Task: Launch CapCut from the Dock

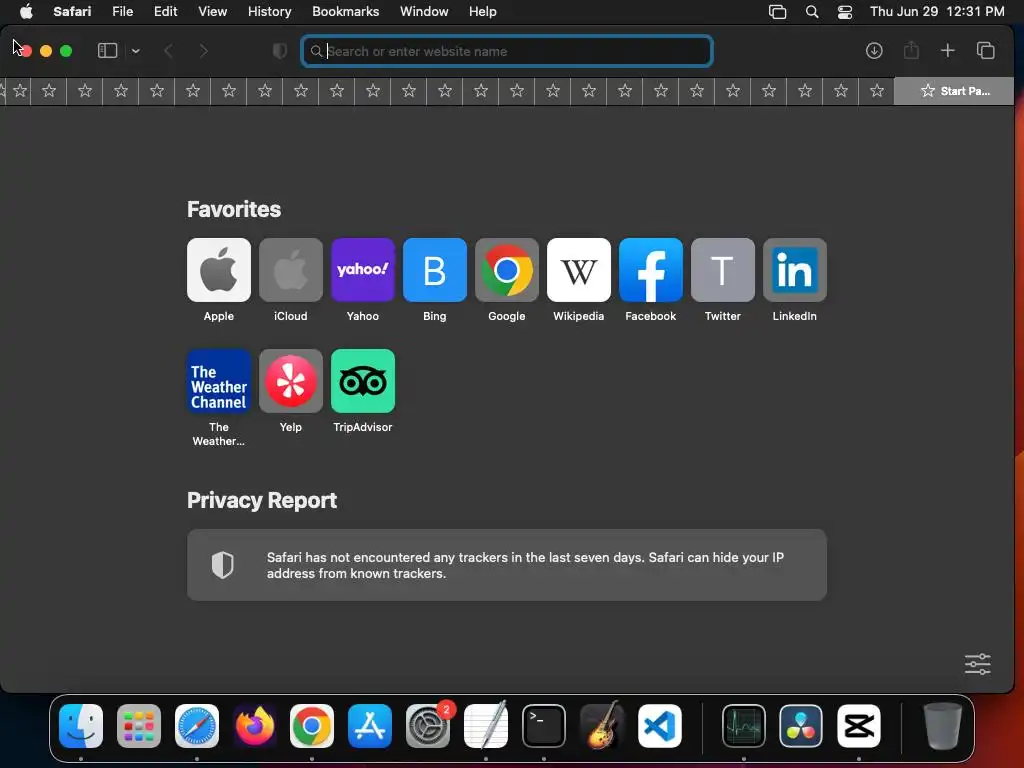Action: [859, 726]
